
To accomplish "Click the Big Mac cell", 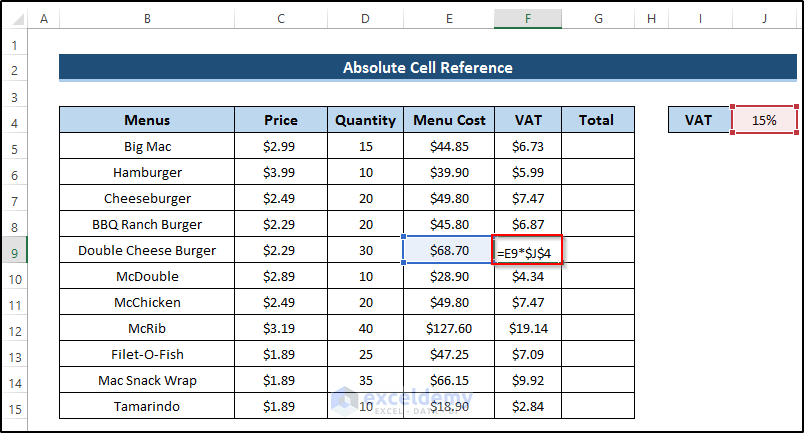I will coord(147,146).
